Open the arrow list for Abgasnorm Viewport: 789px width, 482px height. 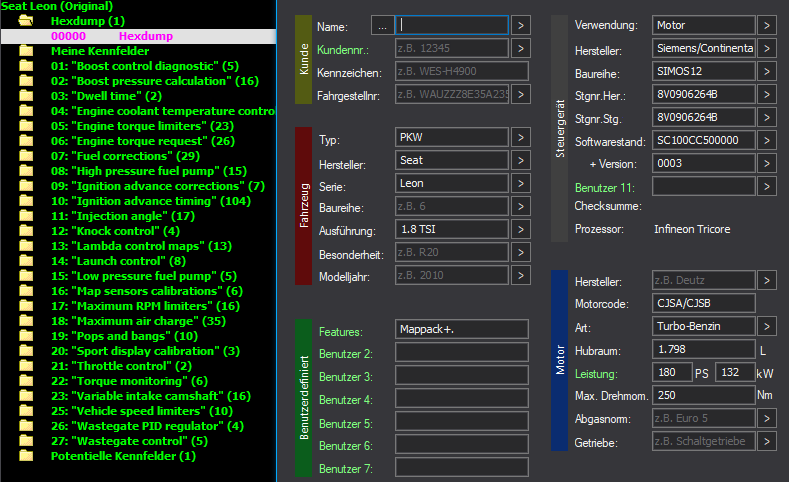[767, 418]
